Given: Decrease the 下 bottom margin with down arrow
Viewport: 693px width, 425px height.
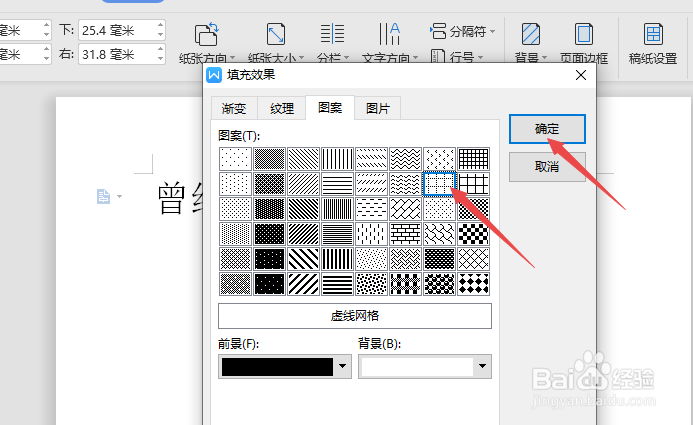Looking at the screenshot, I should pyautogui.click(x=160, y=35).
